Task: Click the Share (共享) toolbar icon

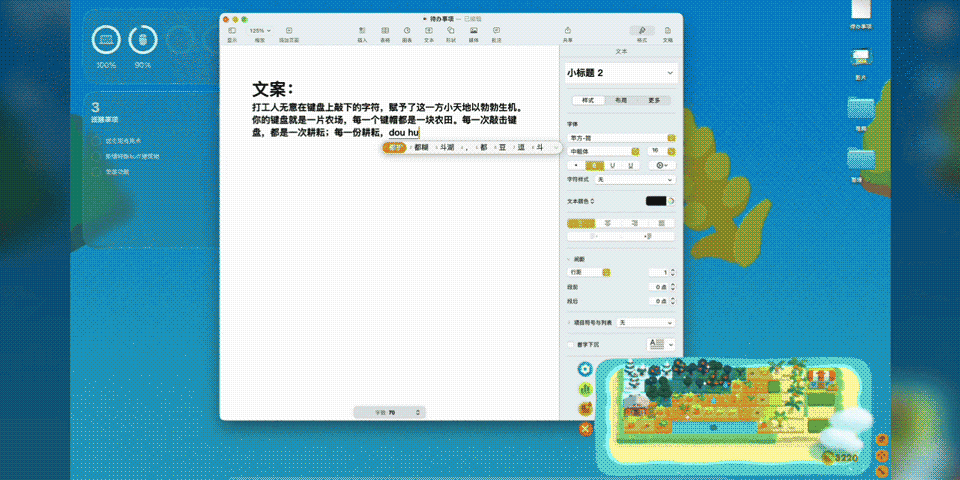Action: point(568,32)
